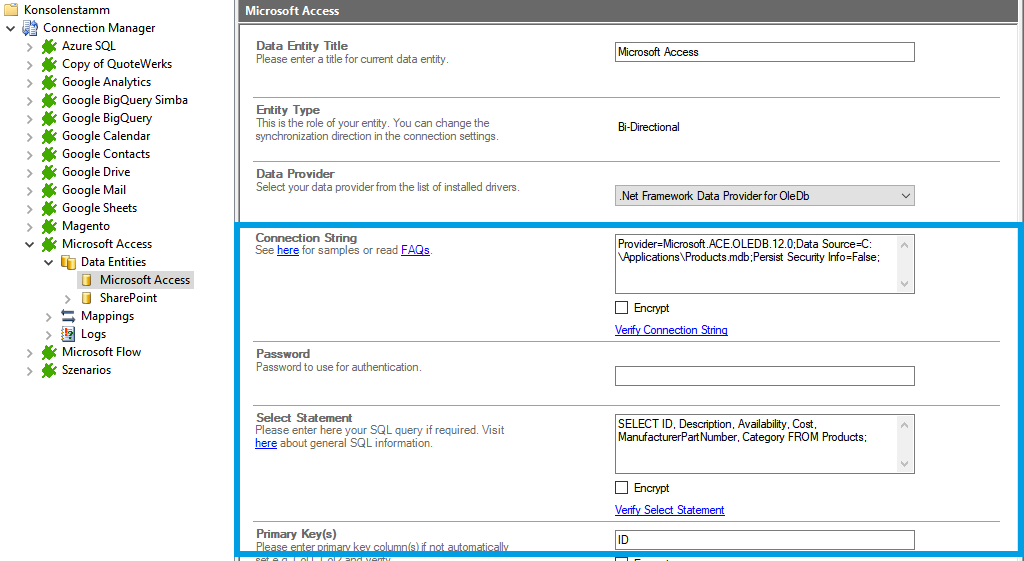Screen dimensions: 1024x561
Task: Expand the Google Sheets connection node
Action: pos(30,208)
